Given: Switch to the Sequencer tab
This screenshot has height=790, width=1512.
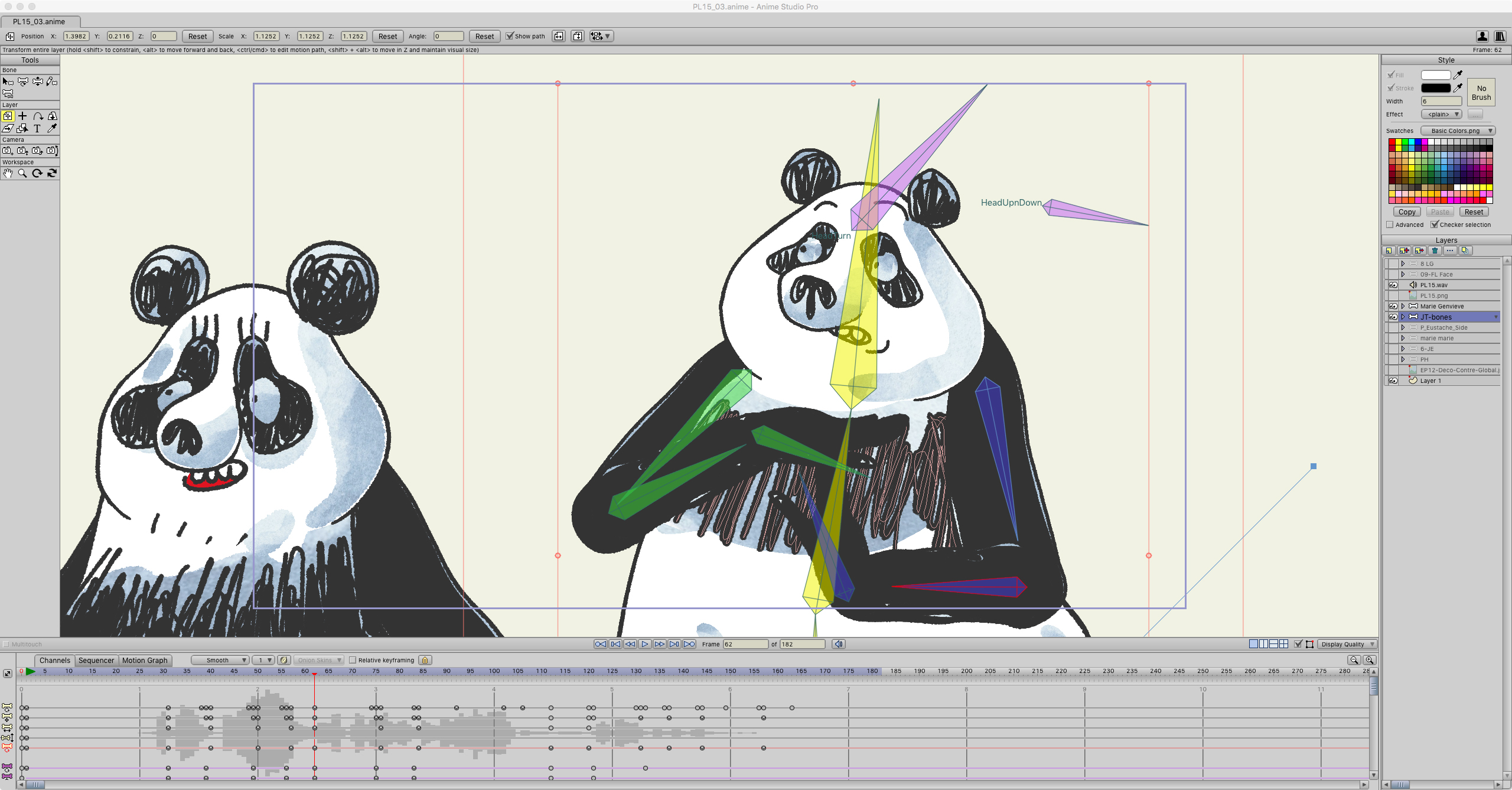Looking at the screenshot, I should point(96,660).
